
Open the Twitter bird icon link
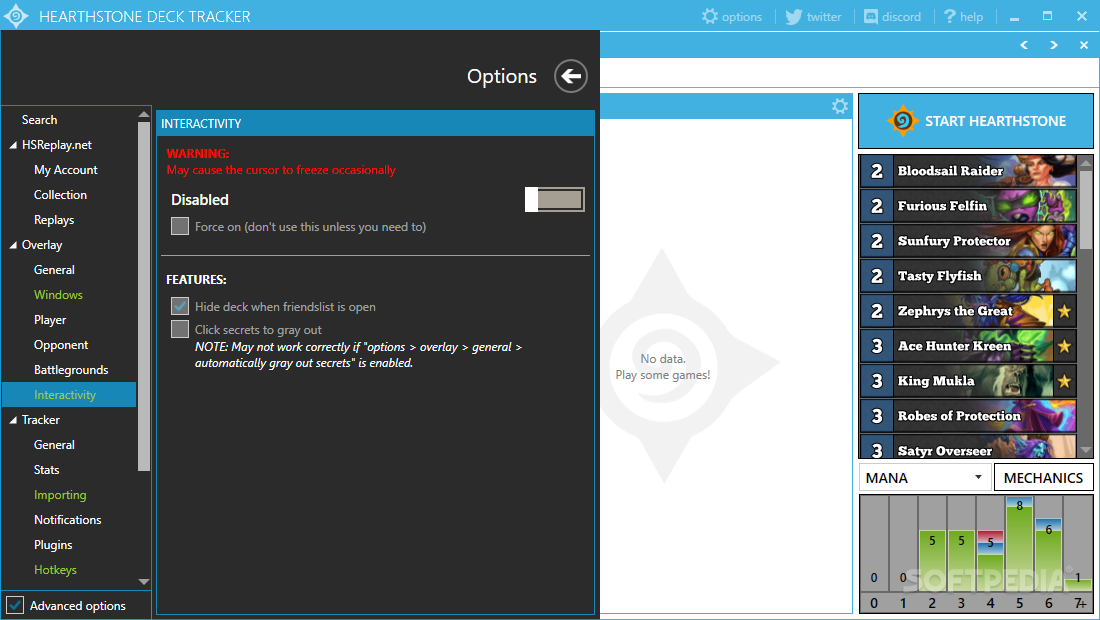click(x=793, y=16)
